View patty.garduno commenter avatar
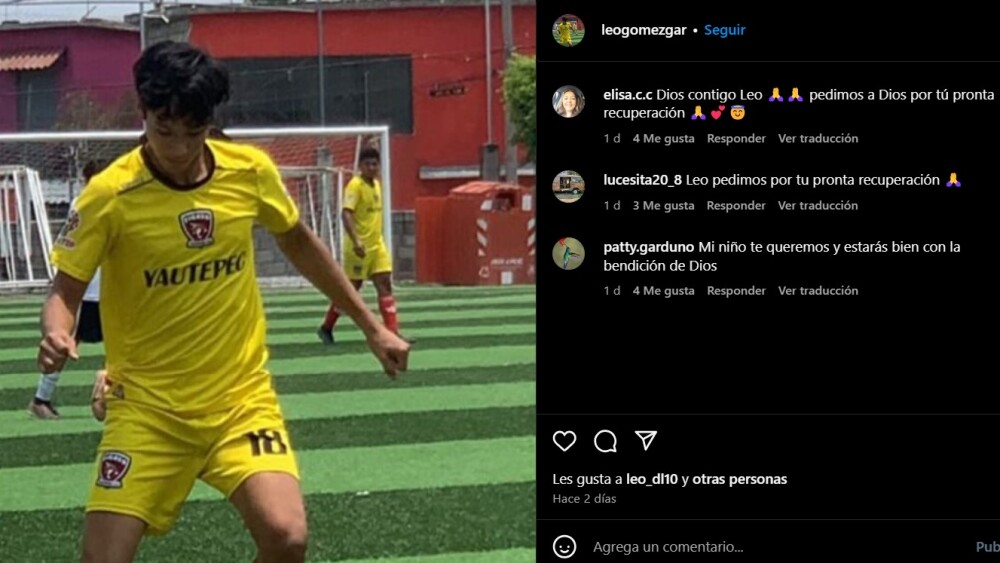Image resolution: width=1000 pixels, height=563 pixels. [568, 254]
